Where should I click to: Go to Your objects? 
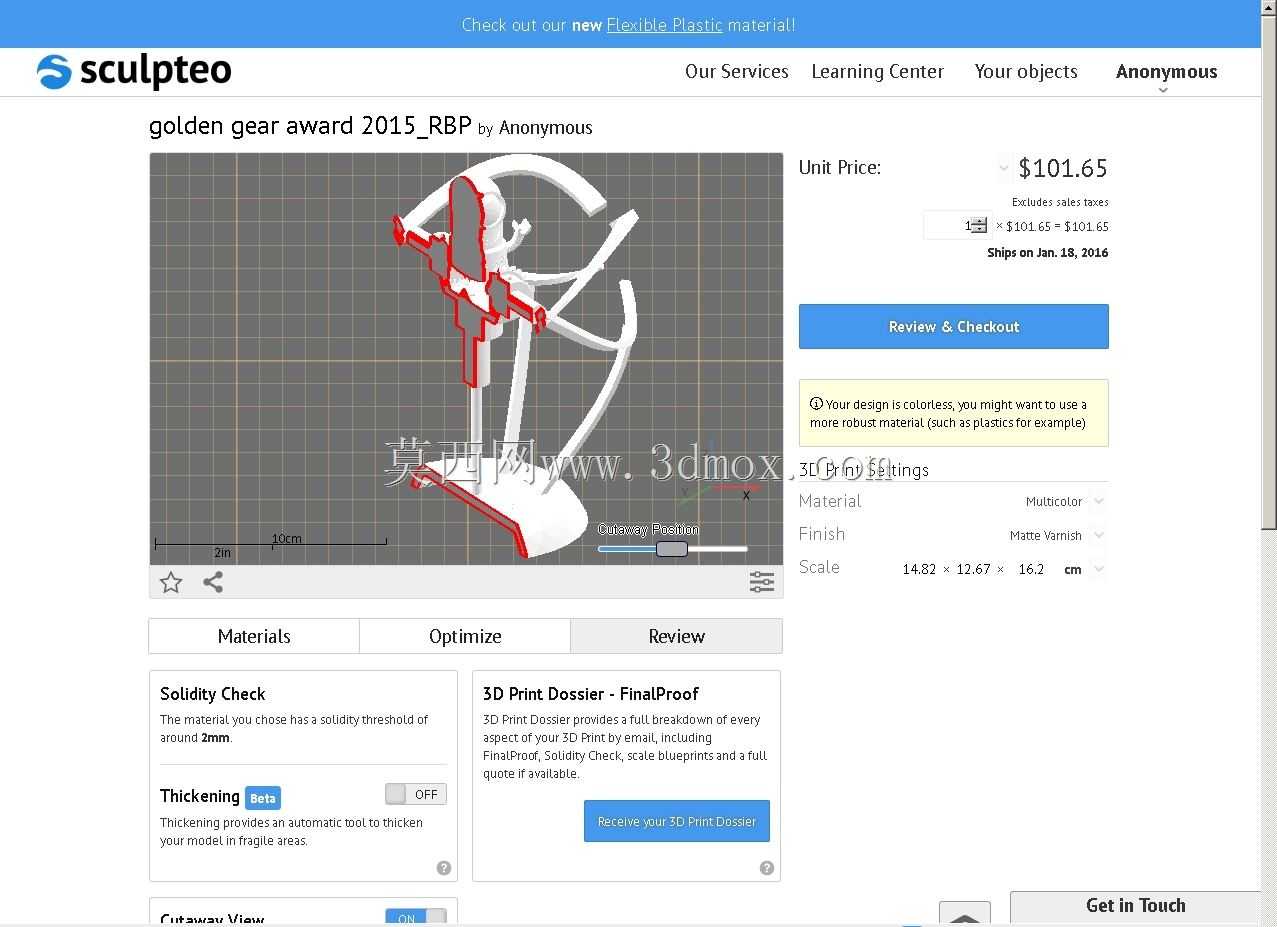1026,71
